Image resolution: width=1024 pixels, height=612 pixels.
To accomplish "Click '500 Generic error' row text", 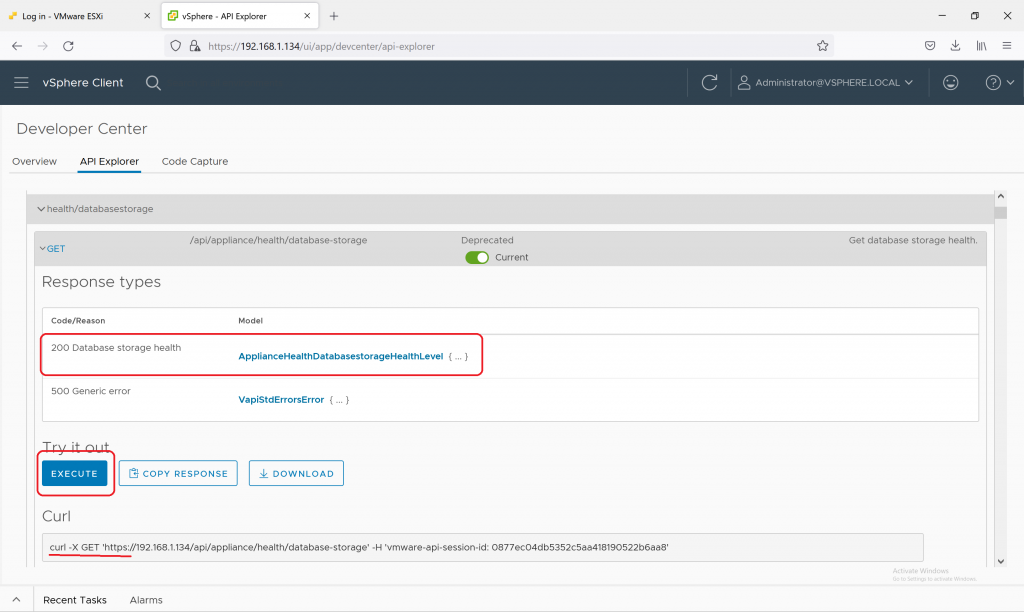I will pos(91,391).
